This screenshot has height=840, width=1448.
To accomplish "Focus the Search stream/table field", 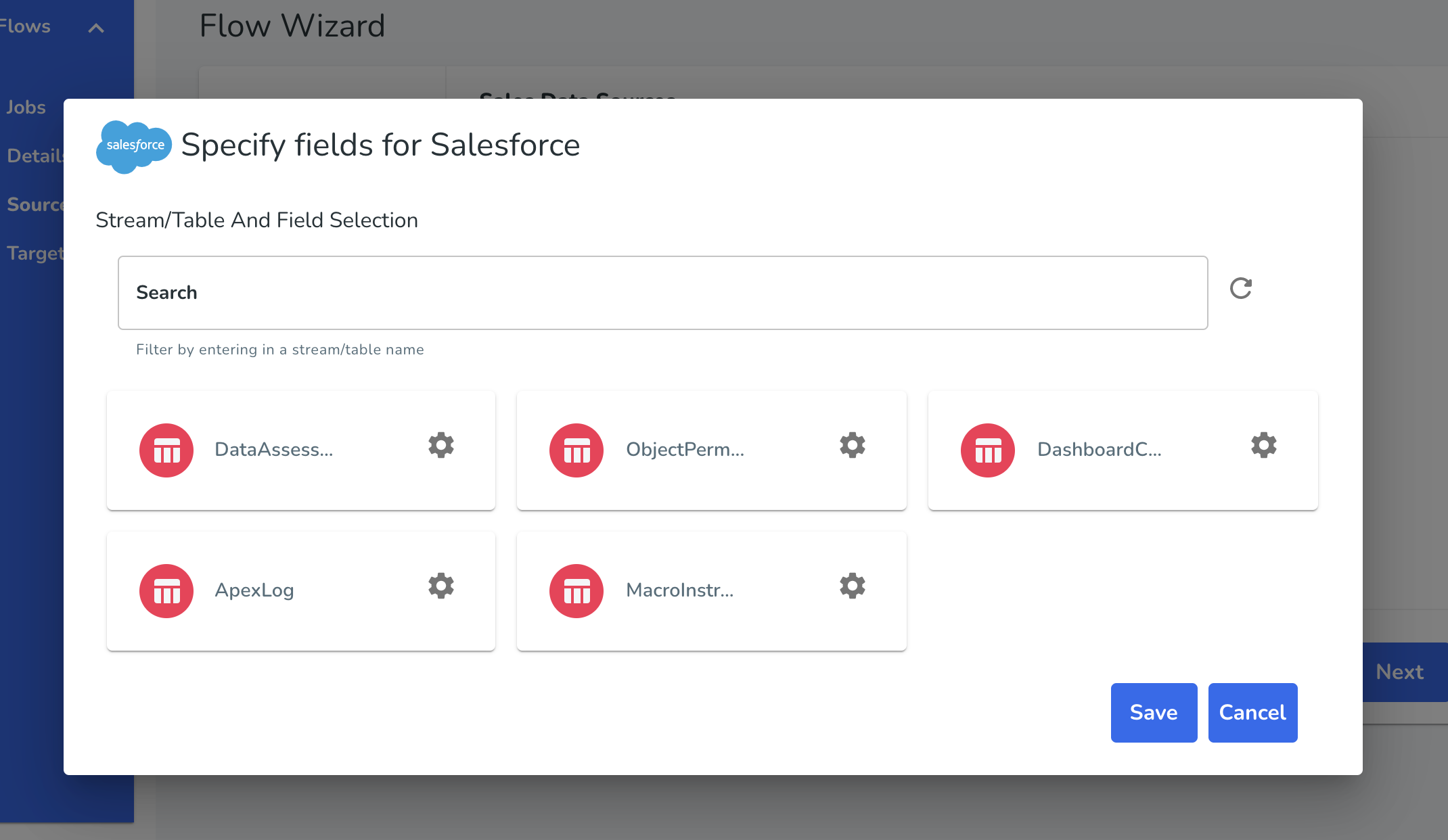I will [662, 293].
